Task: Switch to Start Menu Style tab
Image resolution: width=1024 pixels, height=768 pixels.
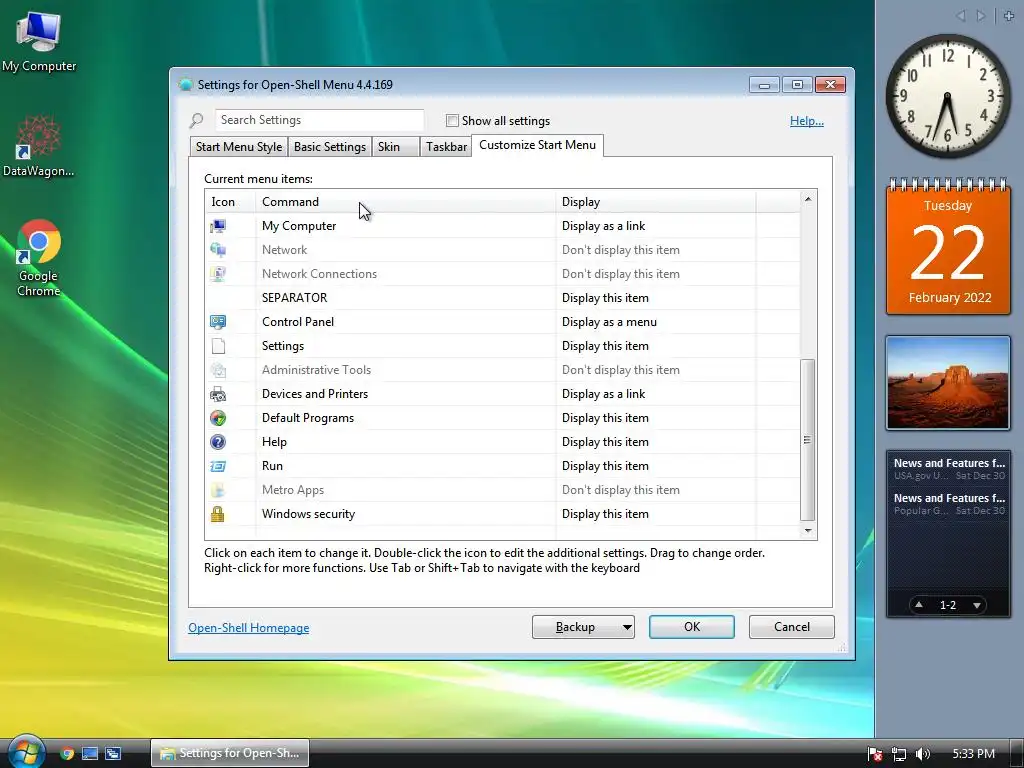Action: tap(239, 147)
